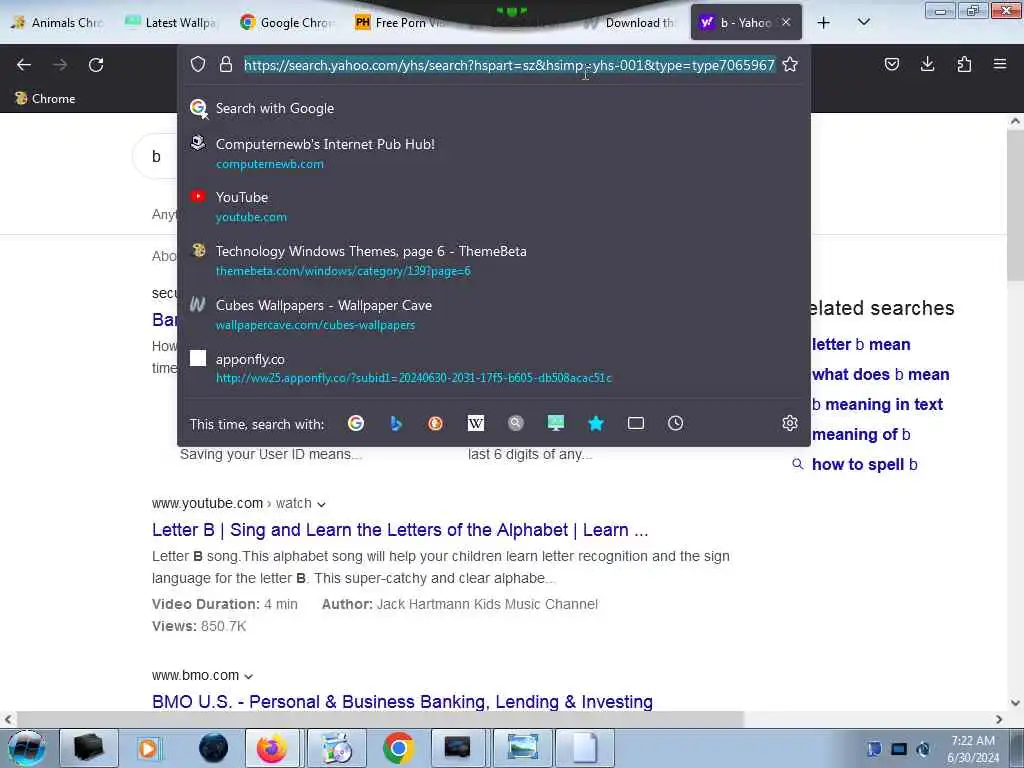This screenshot has width=1024, height=768.
Task: Open the blue globe taskbar icon
Action: 213,748
